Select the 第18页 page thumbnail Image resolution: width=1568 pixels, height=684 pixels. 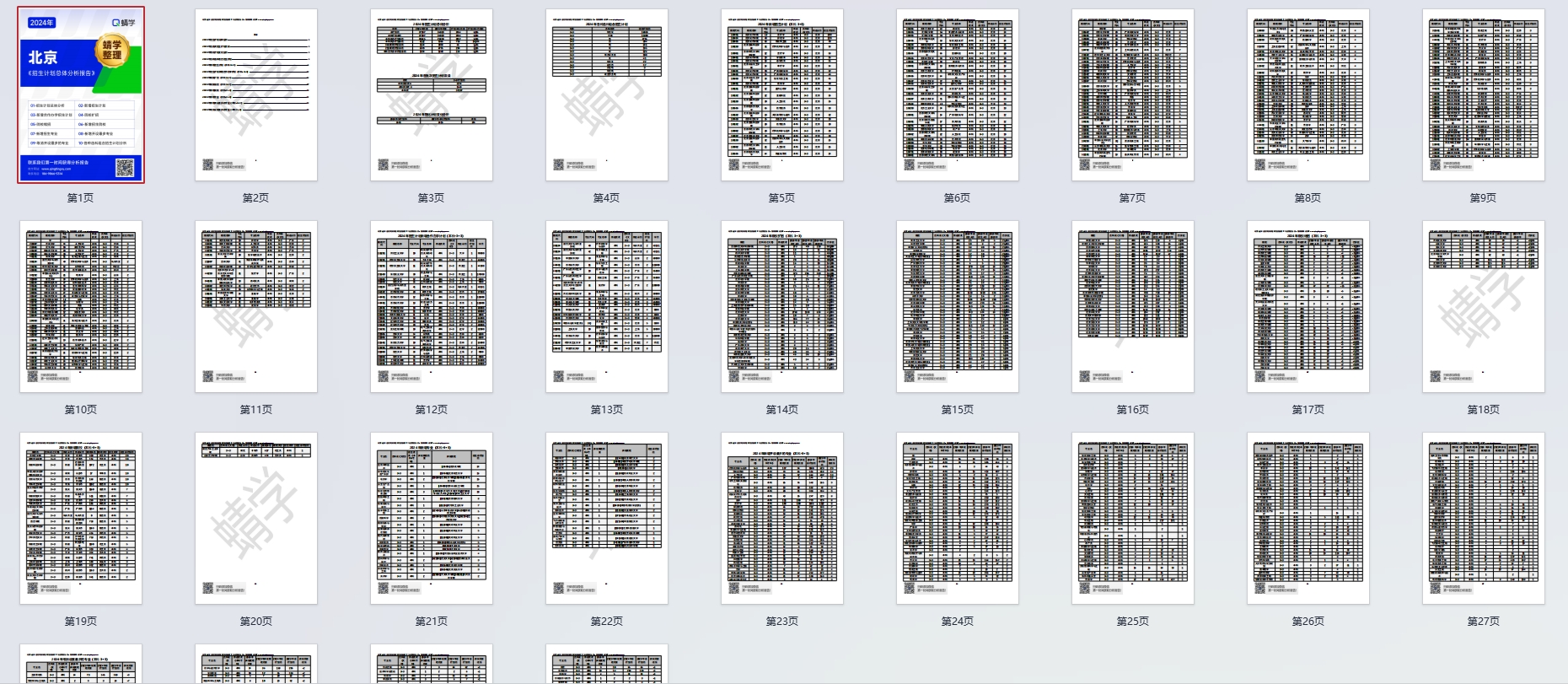(1484, 307)
